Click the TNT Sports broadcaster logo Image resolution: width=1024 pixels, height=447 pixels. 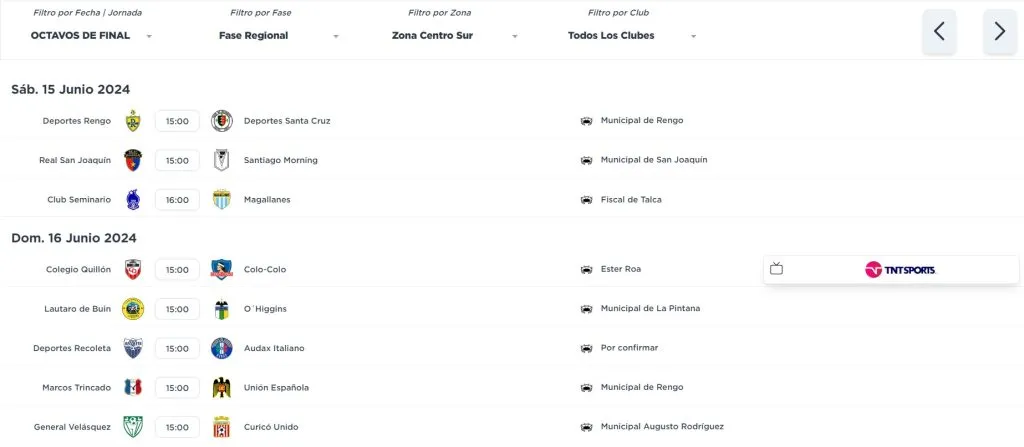coord(900,269)
